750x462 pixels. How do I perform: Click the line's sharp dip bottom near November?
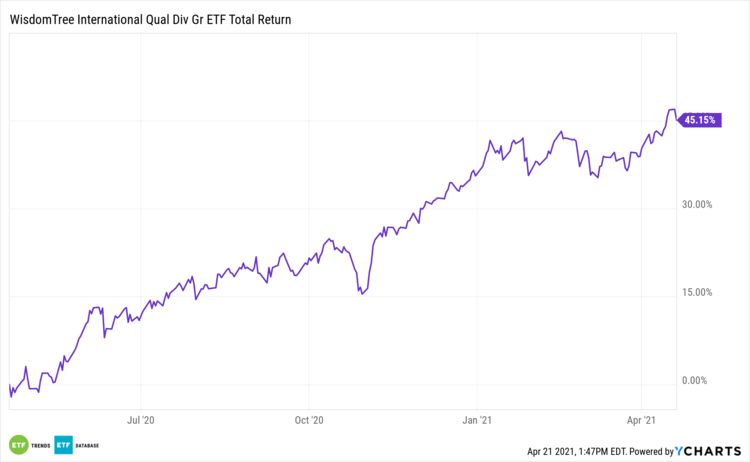click(x=361, y=293)
